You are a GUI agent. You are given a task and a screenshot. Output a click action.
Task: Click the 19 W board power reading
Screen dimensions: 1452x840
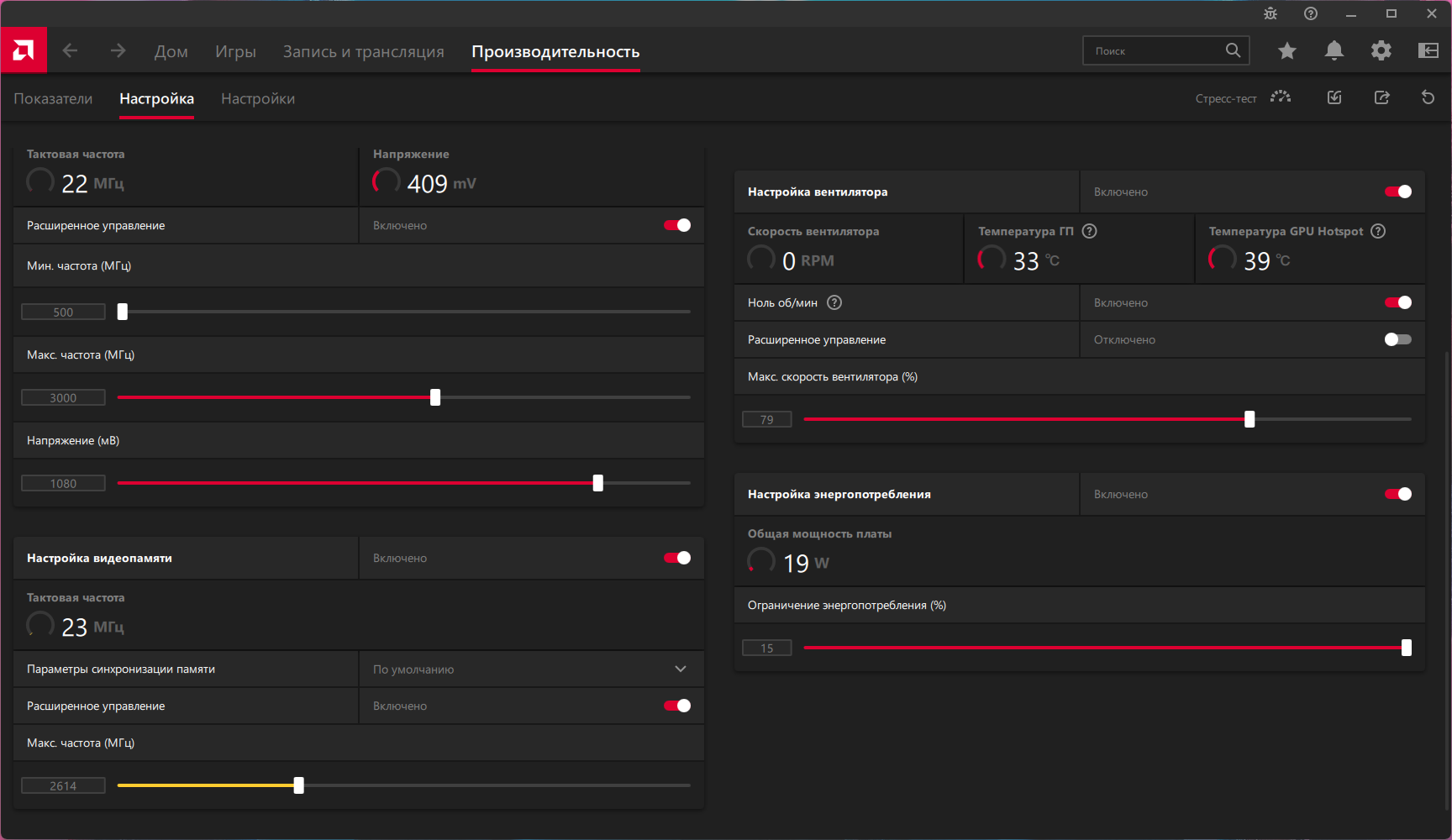pos(806,563)
